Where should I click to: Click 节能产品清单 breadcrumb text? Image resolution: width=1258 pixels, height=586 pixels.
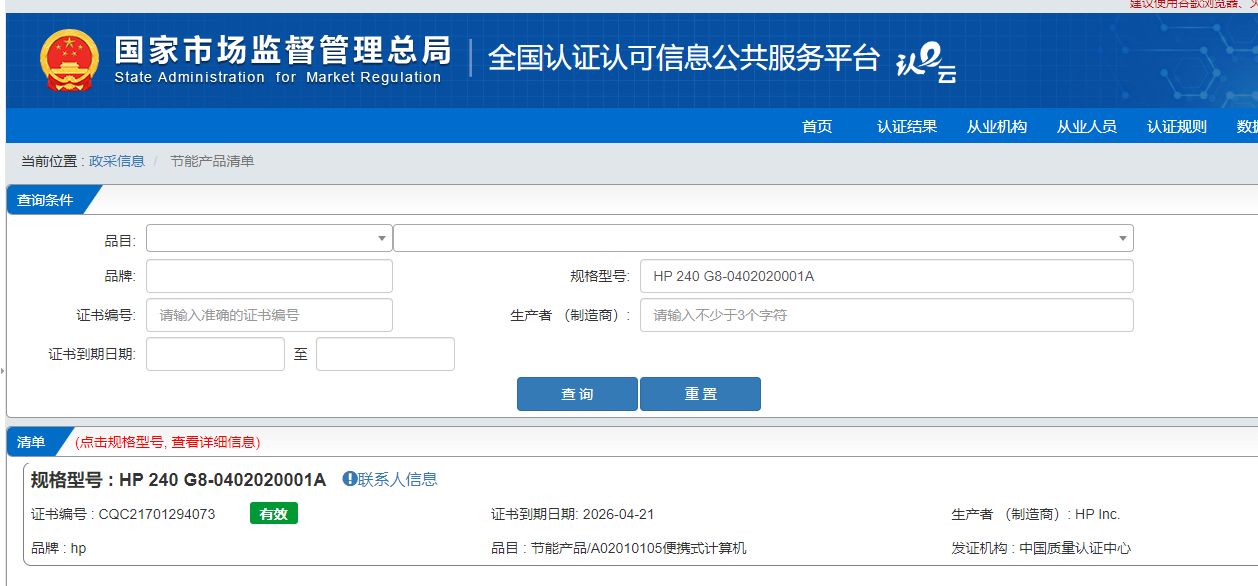click(x=212, y=161)
